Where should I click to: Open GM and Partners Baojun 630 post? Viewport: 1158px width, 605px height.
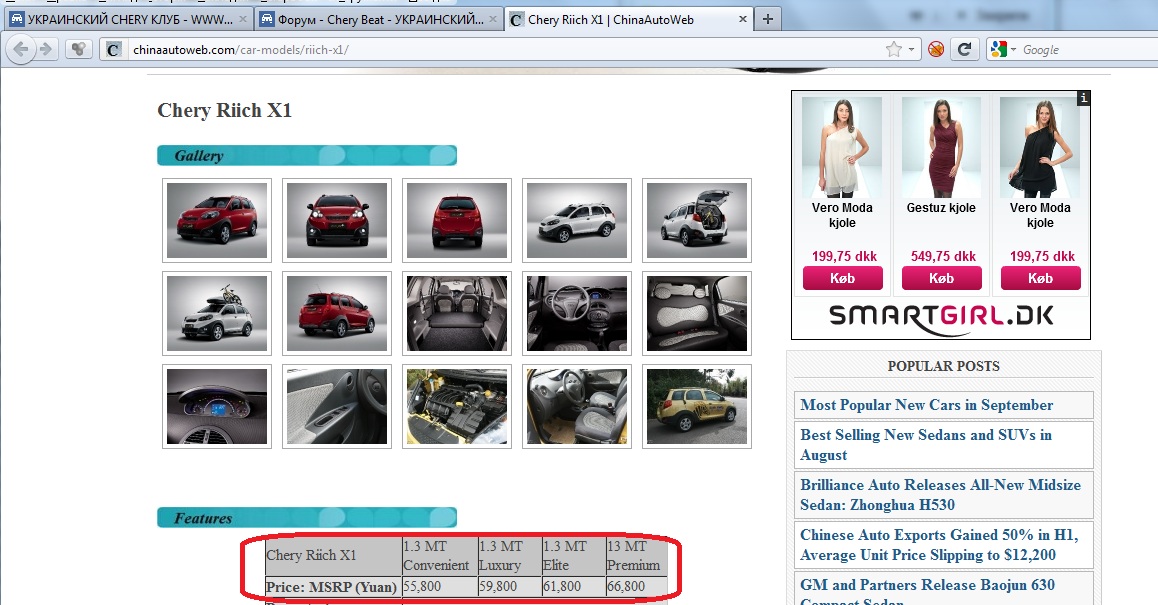click(x=928, y=591)
